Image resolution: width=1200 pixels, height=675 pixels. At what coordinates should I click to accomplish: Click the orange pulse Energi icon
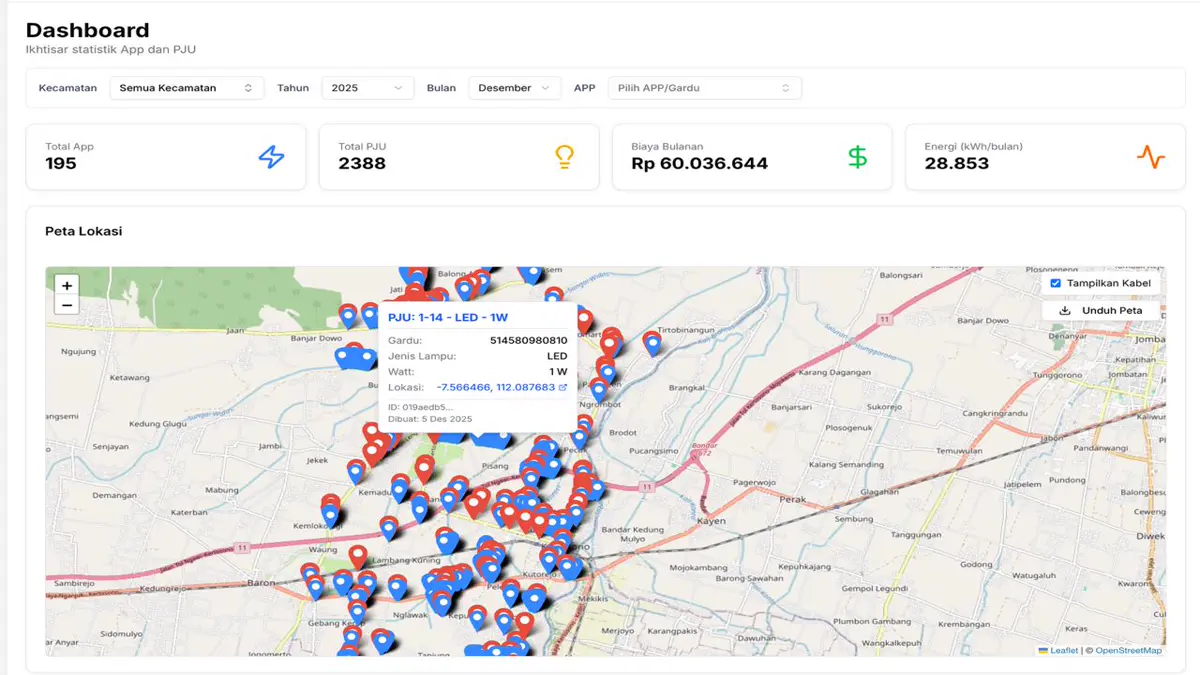(x=1150, y=157)
